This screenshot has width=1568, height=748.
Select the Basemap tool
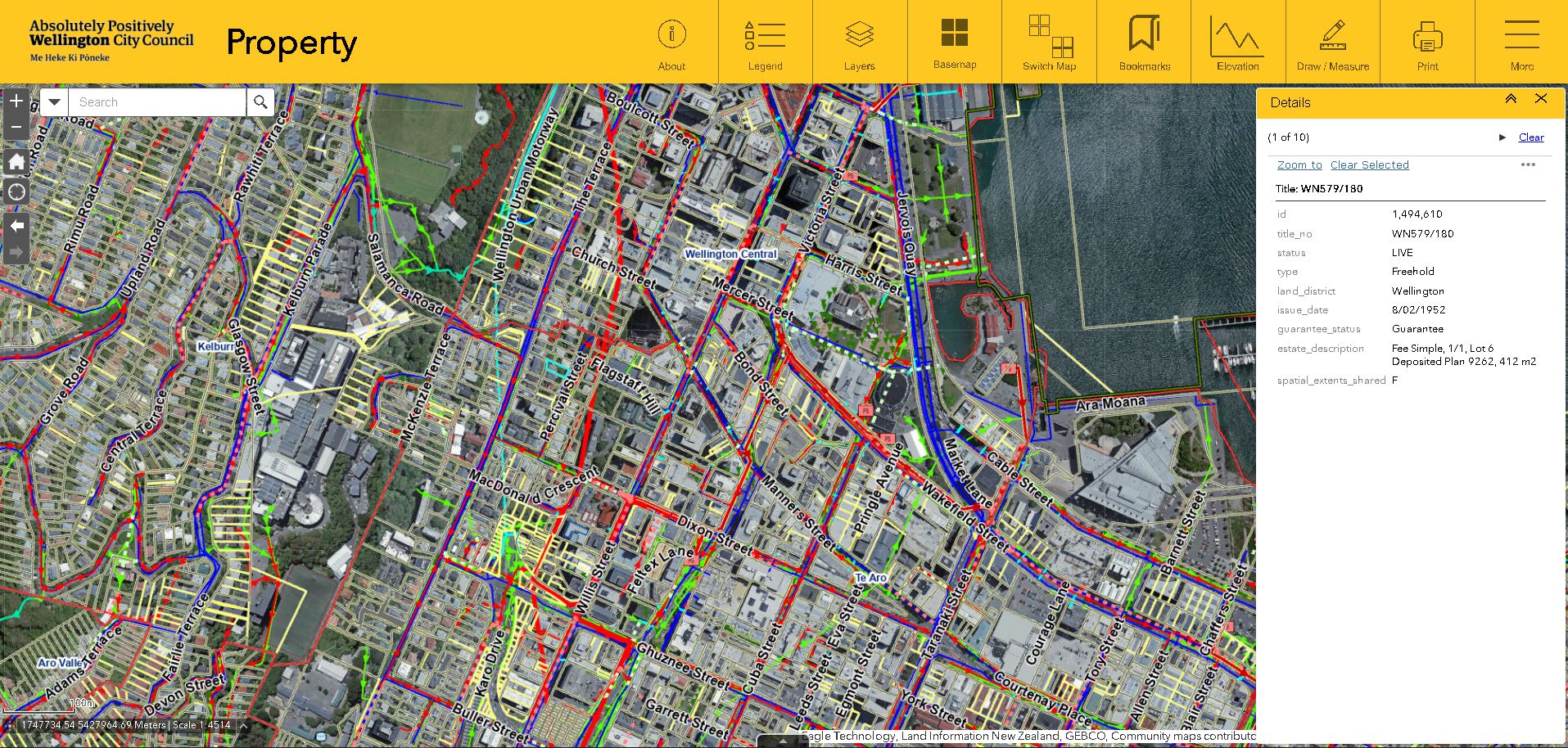point(954,41)
